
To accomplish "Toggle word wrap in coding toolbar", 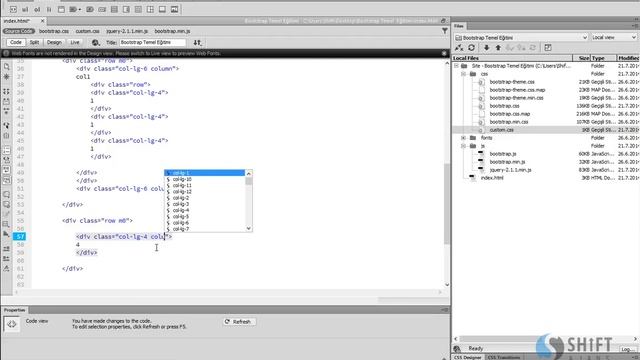I will pyautogui.click(x=6, y=170).
